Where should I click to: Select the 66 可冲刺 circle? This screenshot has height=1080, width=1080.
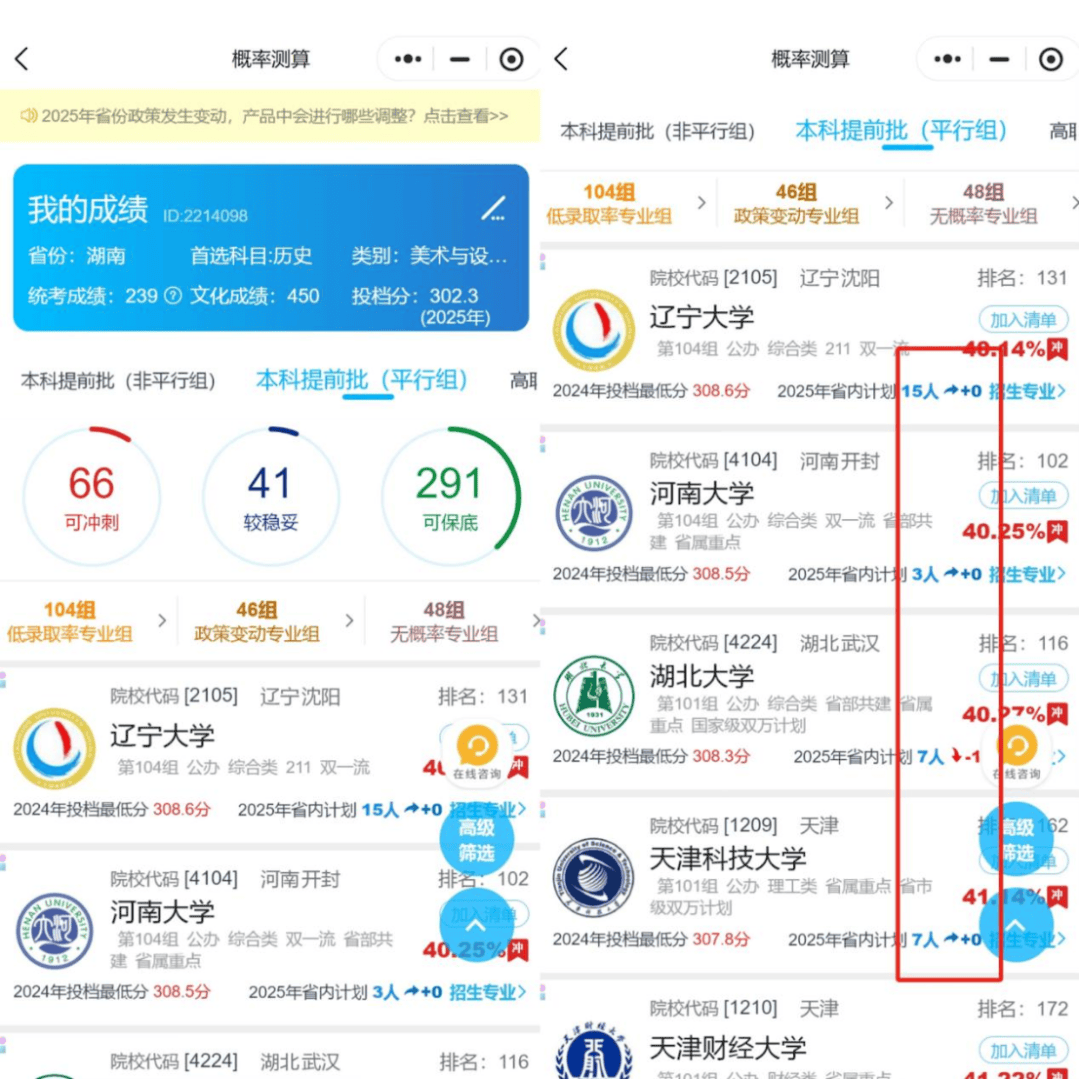coord(92,497)
